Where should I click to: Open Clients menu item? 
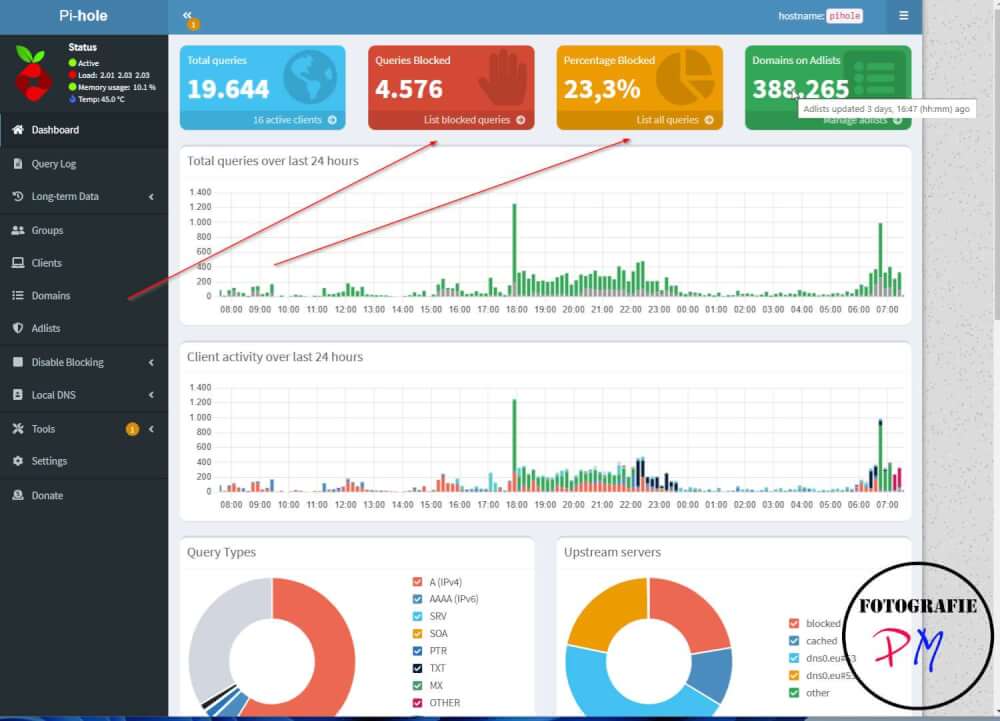point(84,263)
